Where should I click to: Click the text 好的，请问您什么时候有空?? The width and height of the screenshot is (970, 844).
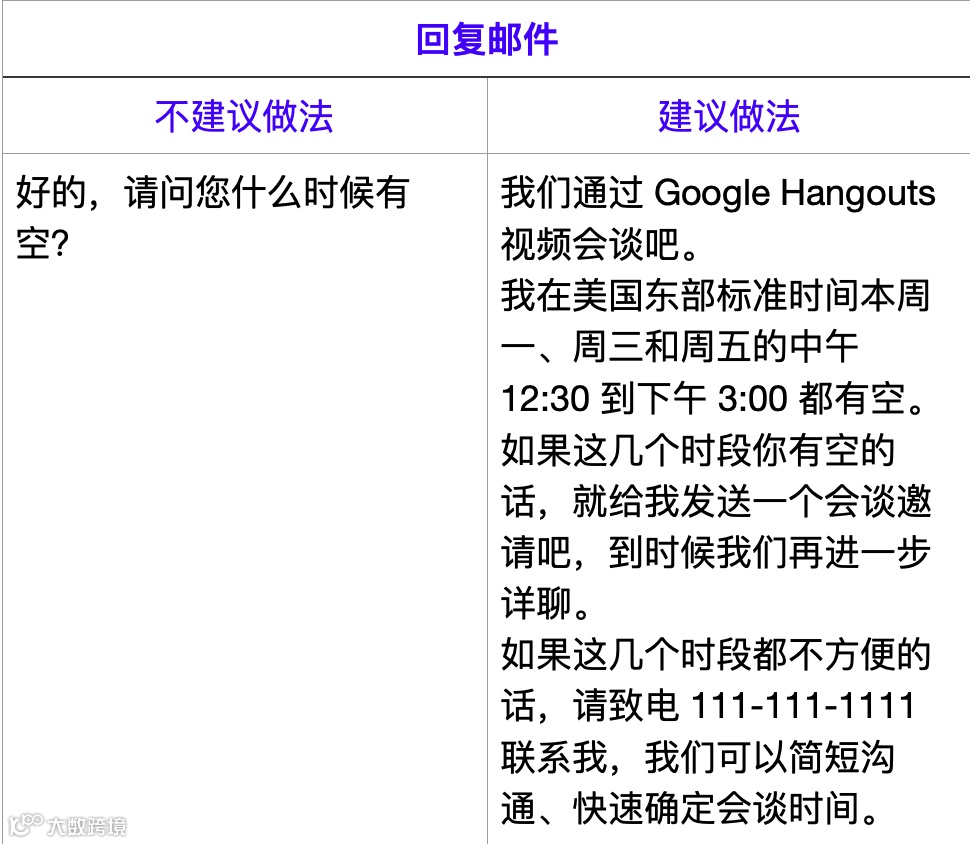pyautogui.click(x=212, y=218)
